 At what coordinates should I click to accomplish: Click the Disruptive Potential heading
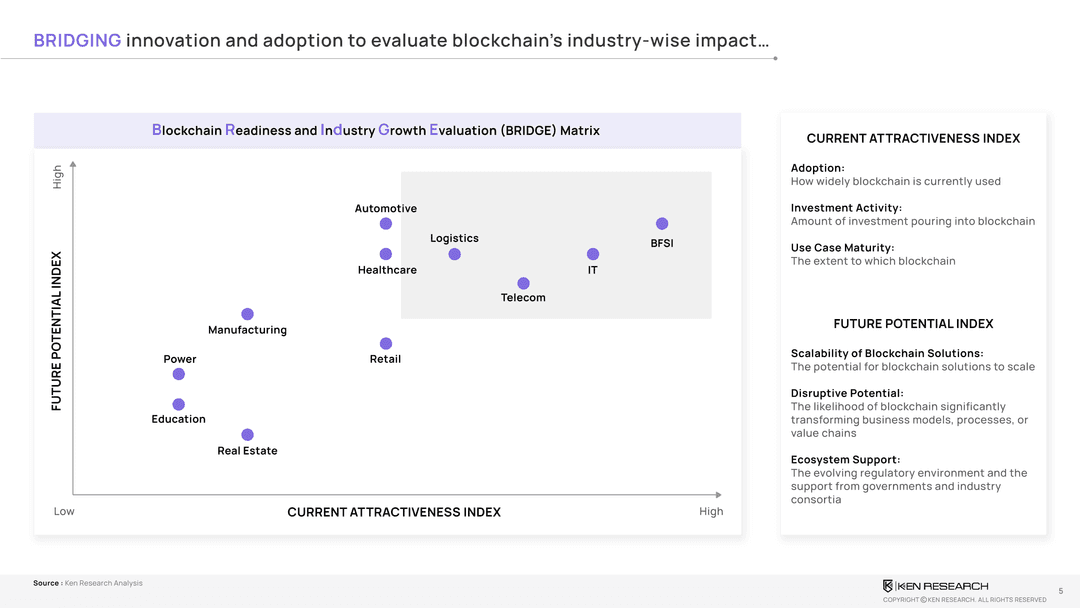pyautogui.click(x=847, y=393)
